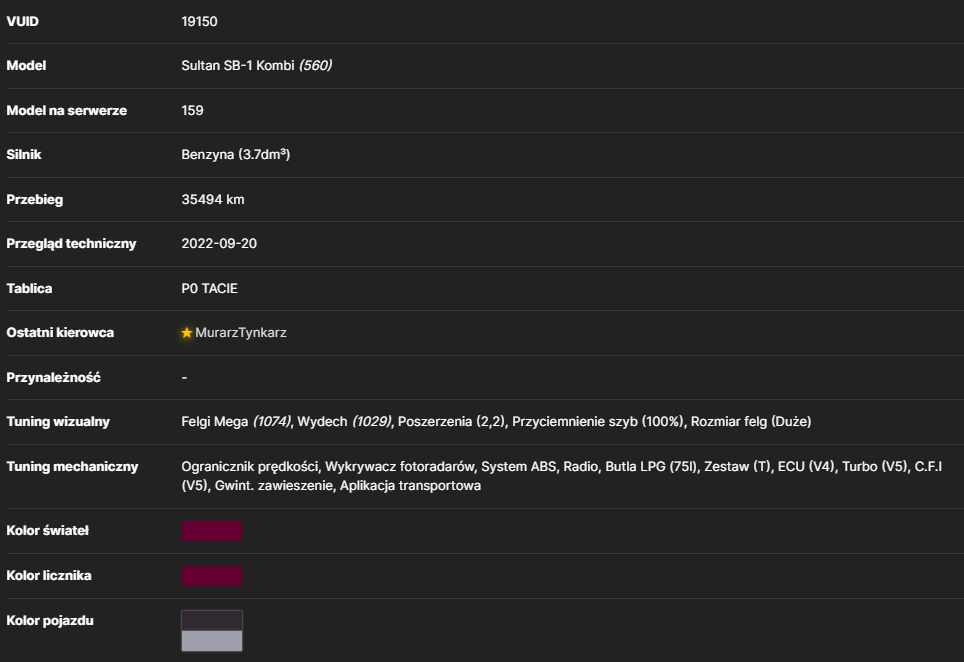The image size is (964, 662).
Task: Select Przyciemnienie szyb (100%) entry
Action: point(598,422)
